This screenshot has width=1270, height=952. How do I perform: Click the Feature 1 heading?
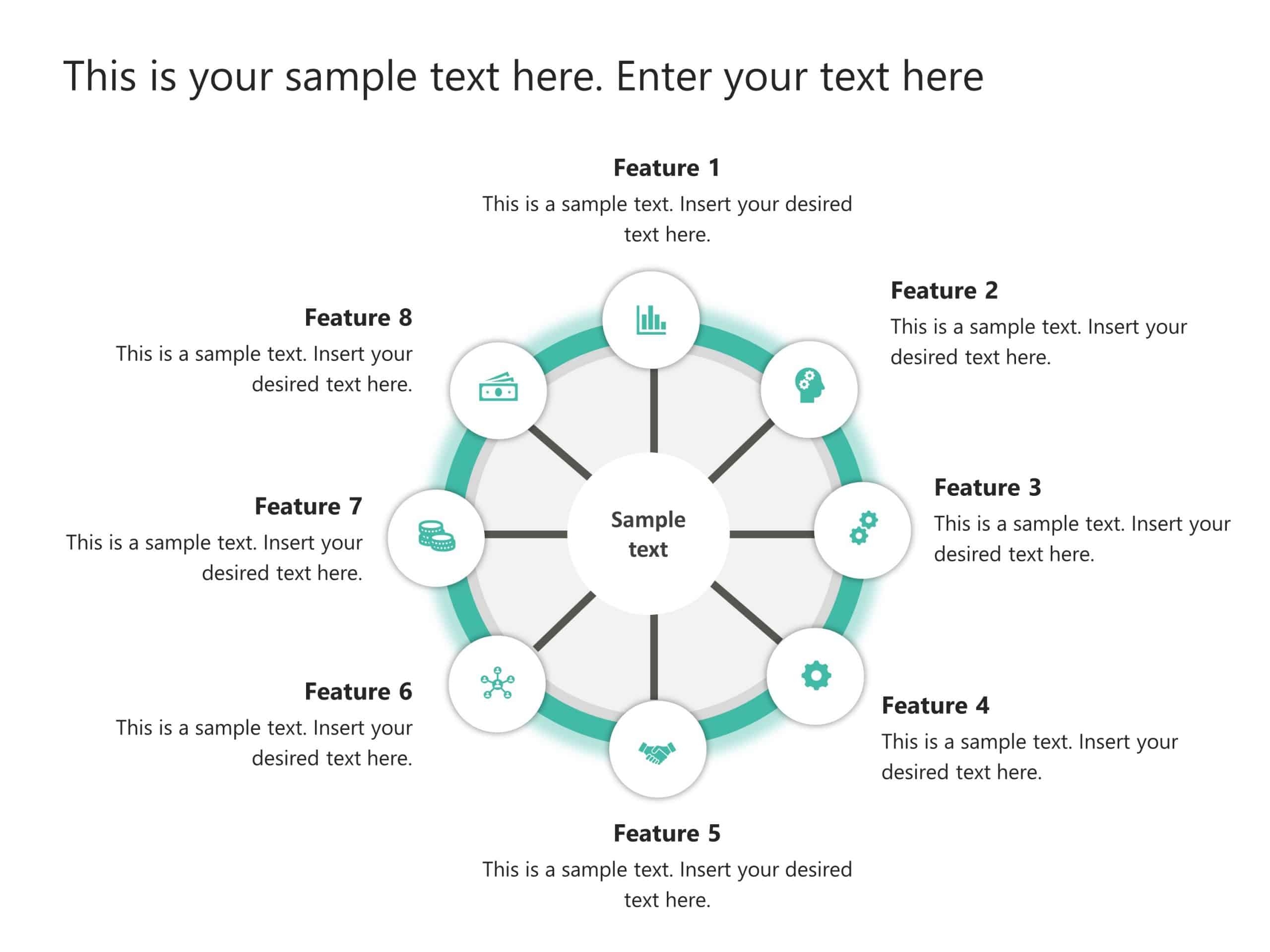pos(666,168)
